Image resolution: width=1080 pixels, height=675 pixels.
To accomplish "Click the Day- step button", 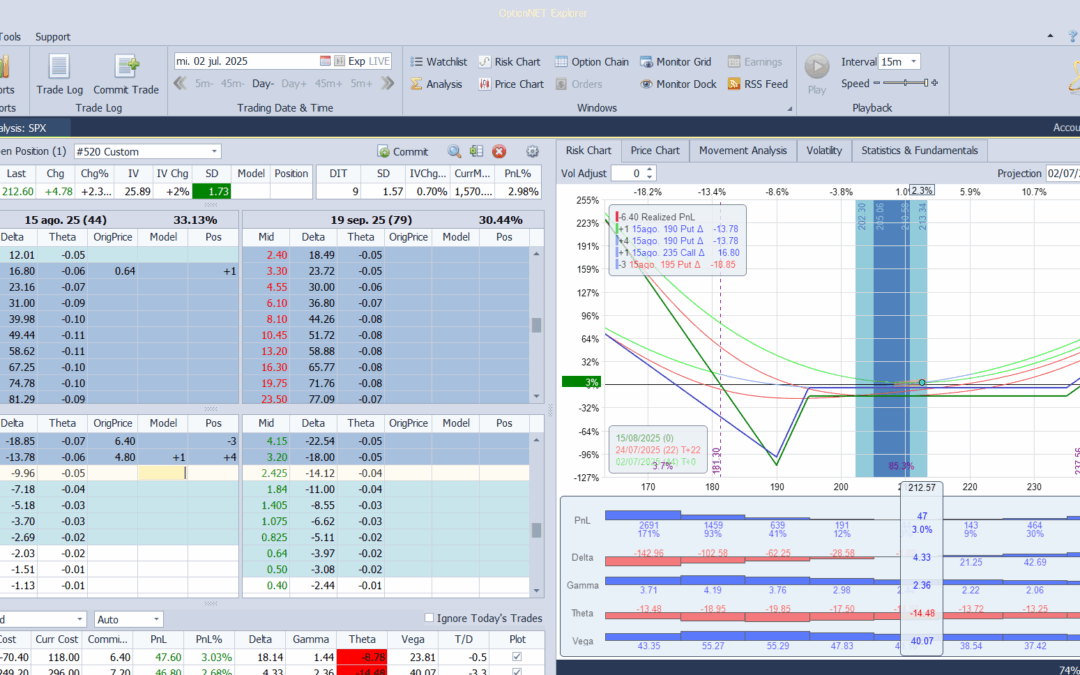I will pos(262,83).
